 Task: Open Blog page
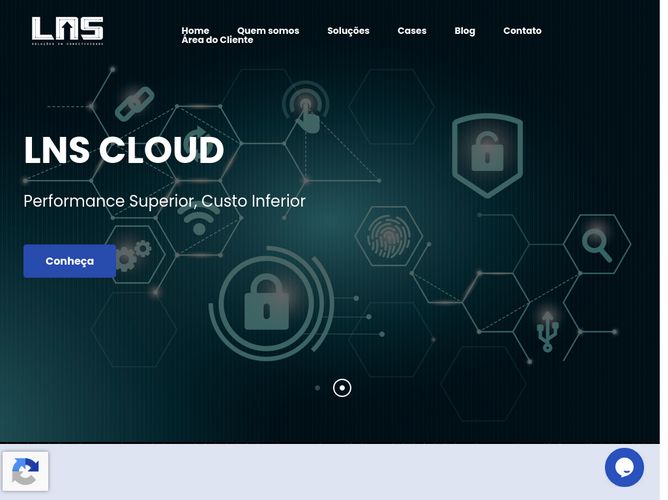(464, 31)
